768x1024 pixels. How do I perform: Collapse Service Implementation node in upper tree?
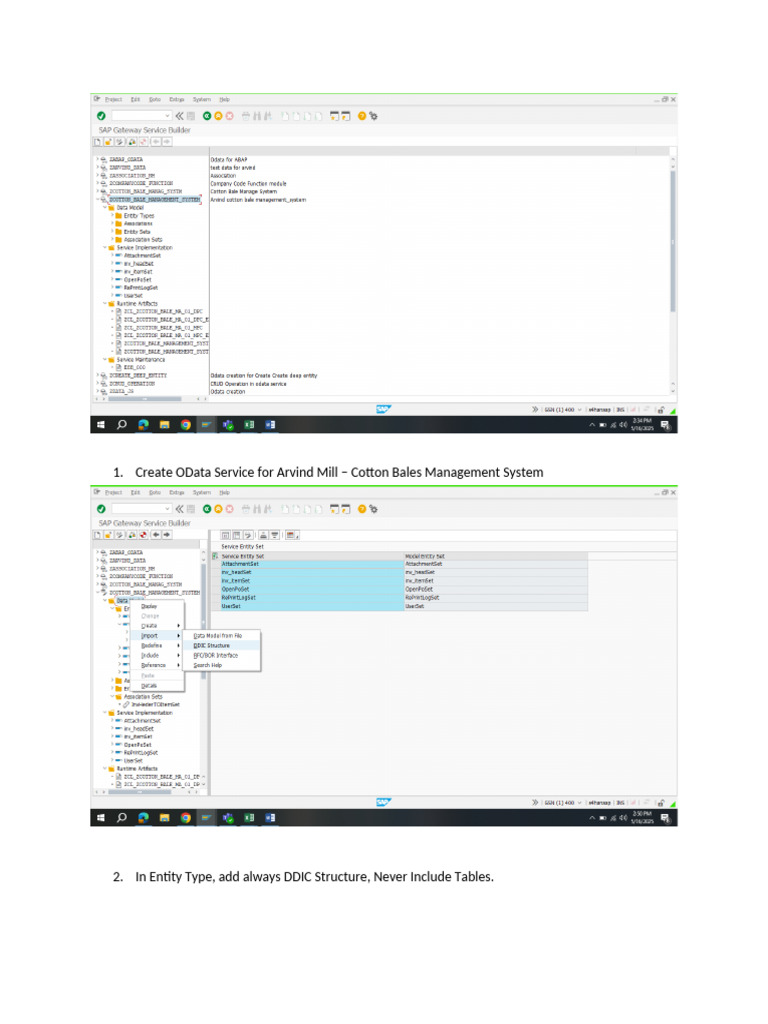pyautogui.click(x=104, y=248)
